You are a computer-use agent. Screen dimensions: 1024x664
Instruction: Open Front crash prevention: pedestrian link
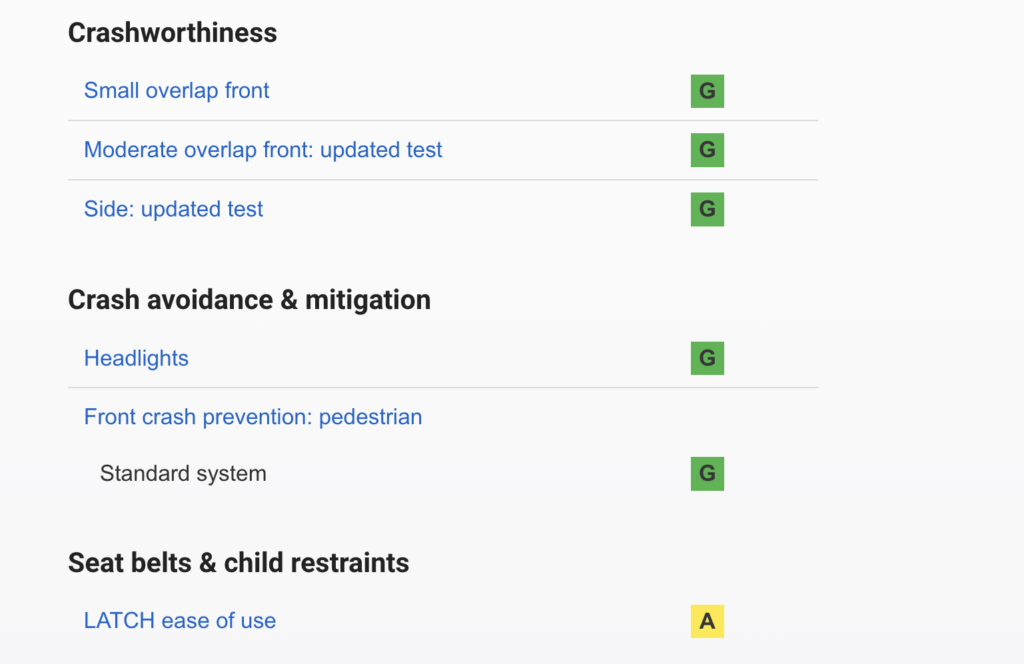(x=253, y=417)
